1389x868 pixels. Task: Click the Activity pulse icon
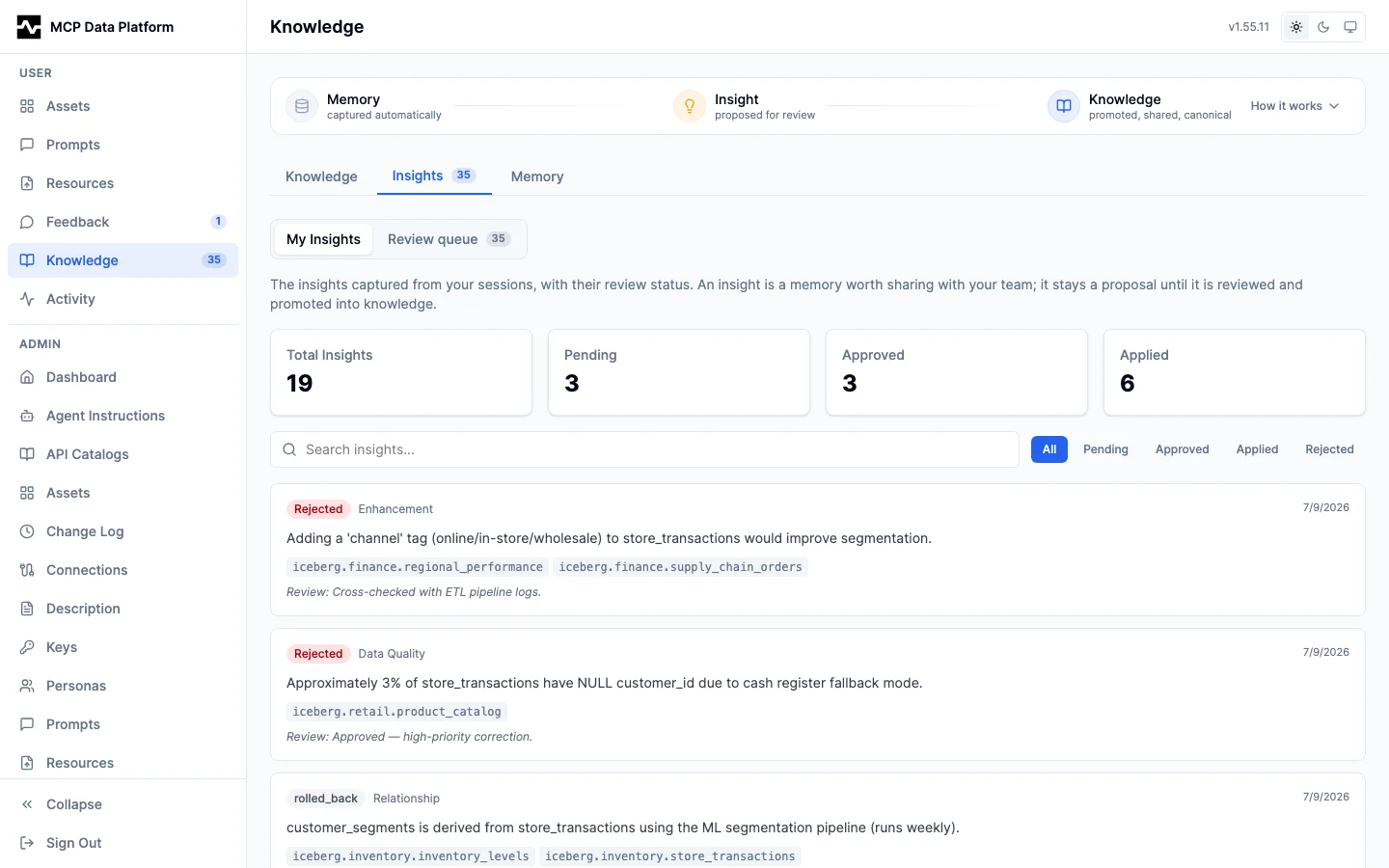27,299
